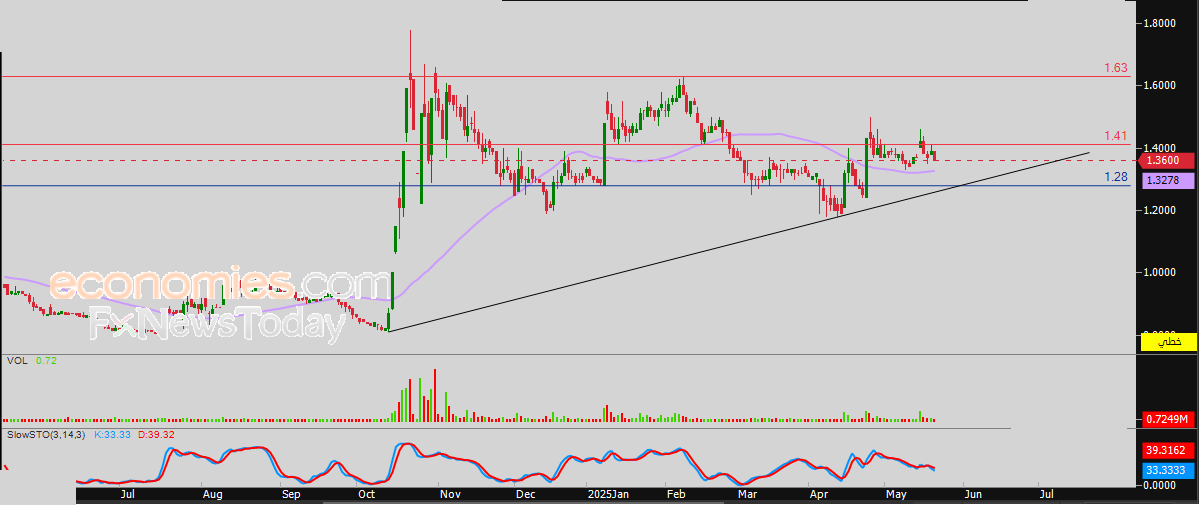The image size is (1199, 505).
Task: Click the red D:39.32 stochastic value
Action: click(x=155, y=435)
